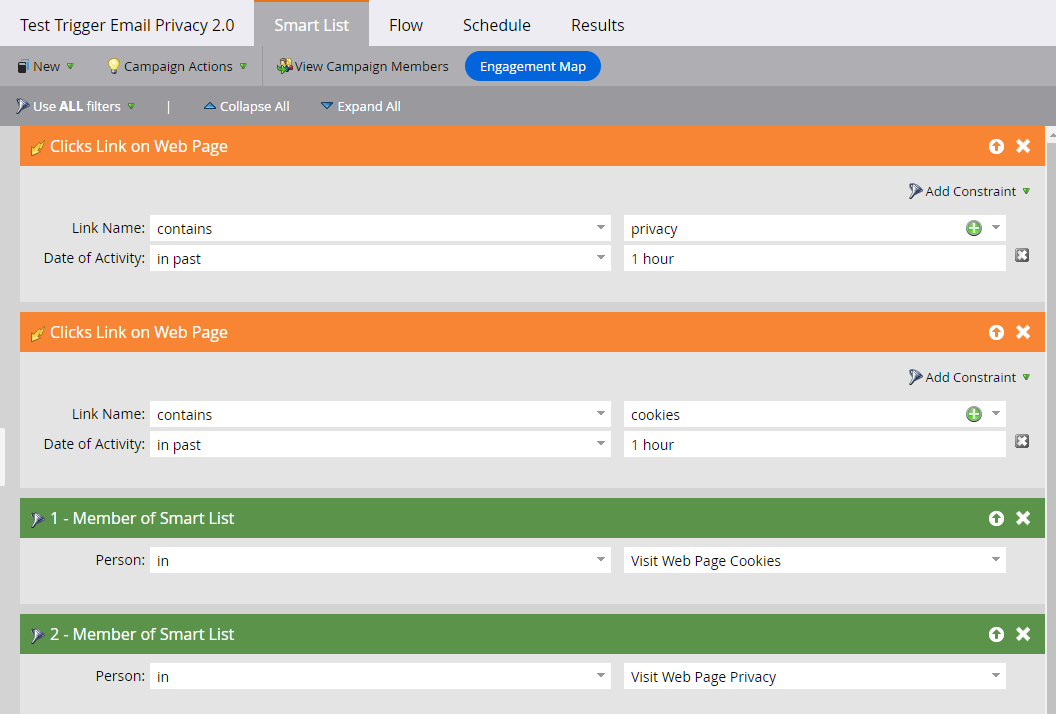Click the green plus beside the cookies value
This screenshot has width=1056, height=714.
coord(974,413)
